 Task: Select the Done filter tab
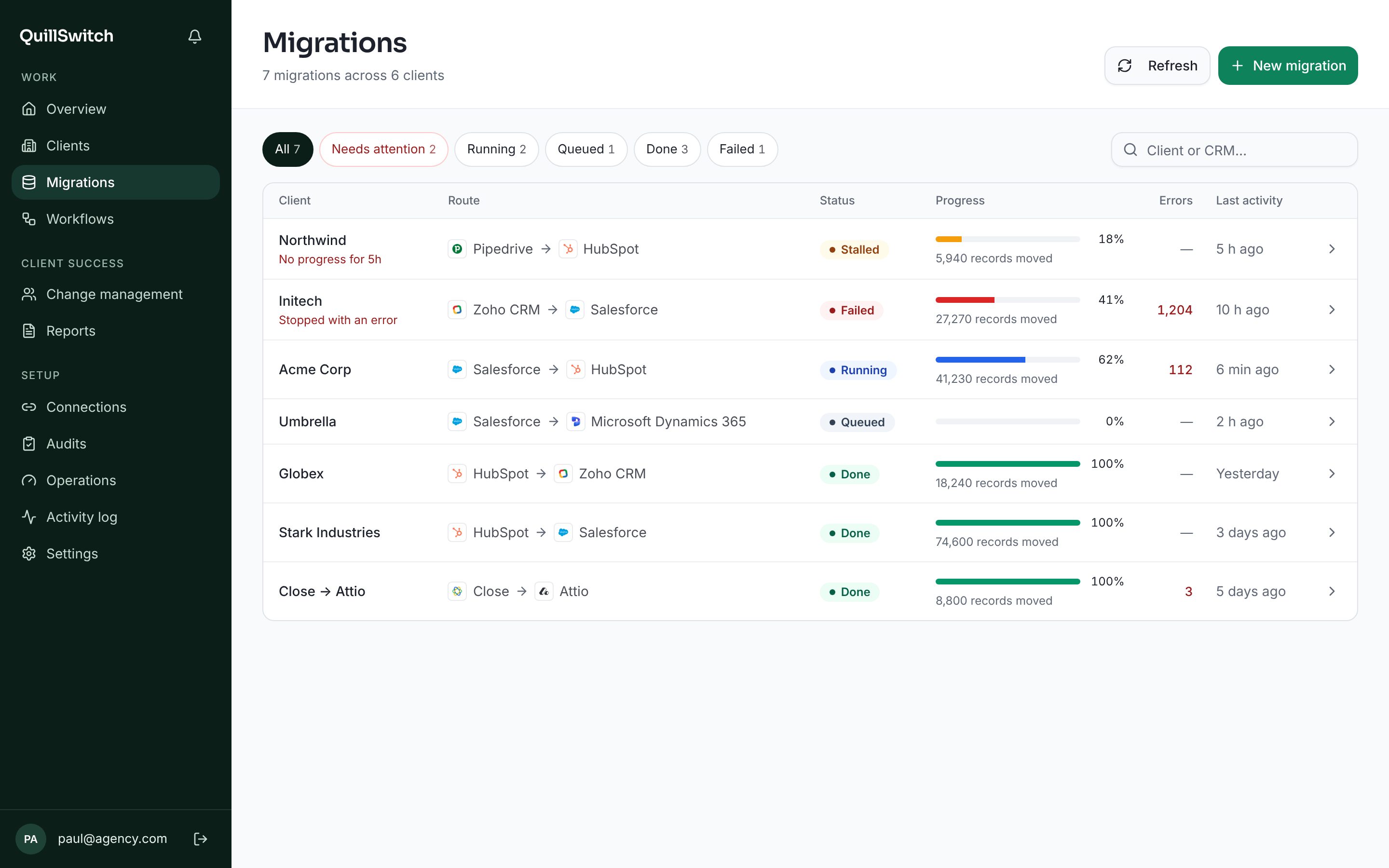(x=667, y=149)
